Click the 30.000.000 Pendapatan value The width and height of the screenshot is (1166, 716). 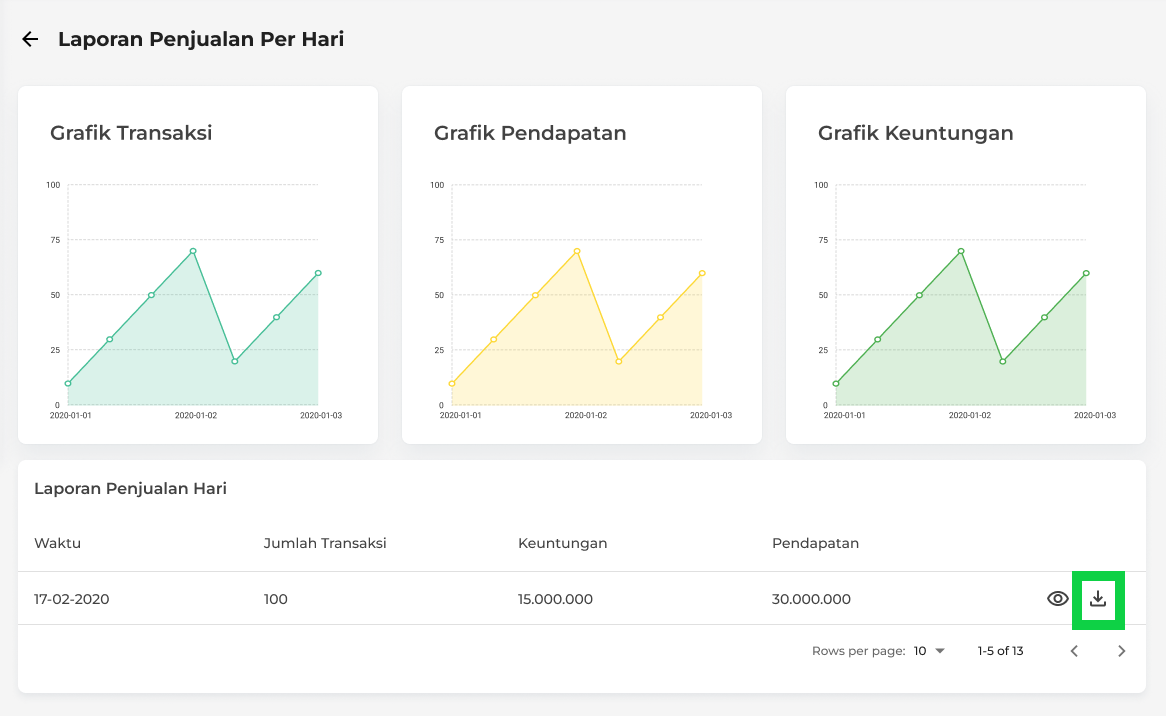tap(811, 599)
